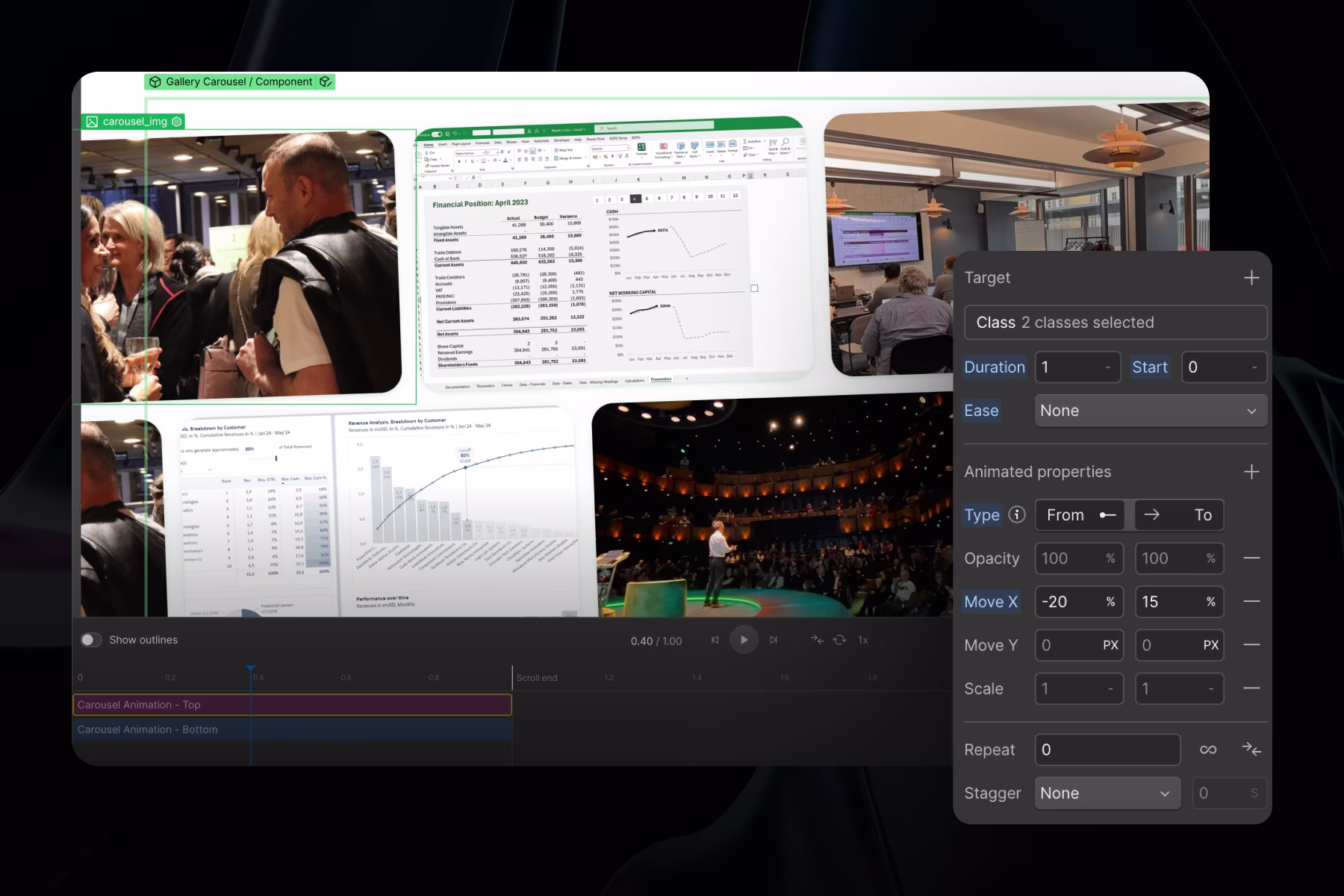
Task: Add a new target with plus icon
Action: point(1251,278)
